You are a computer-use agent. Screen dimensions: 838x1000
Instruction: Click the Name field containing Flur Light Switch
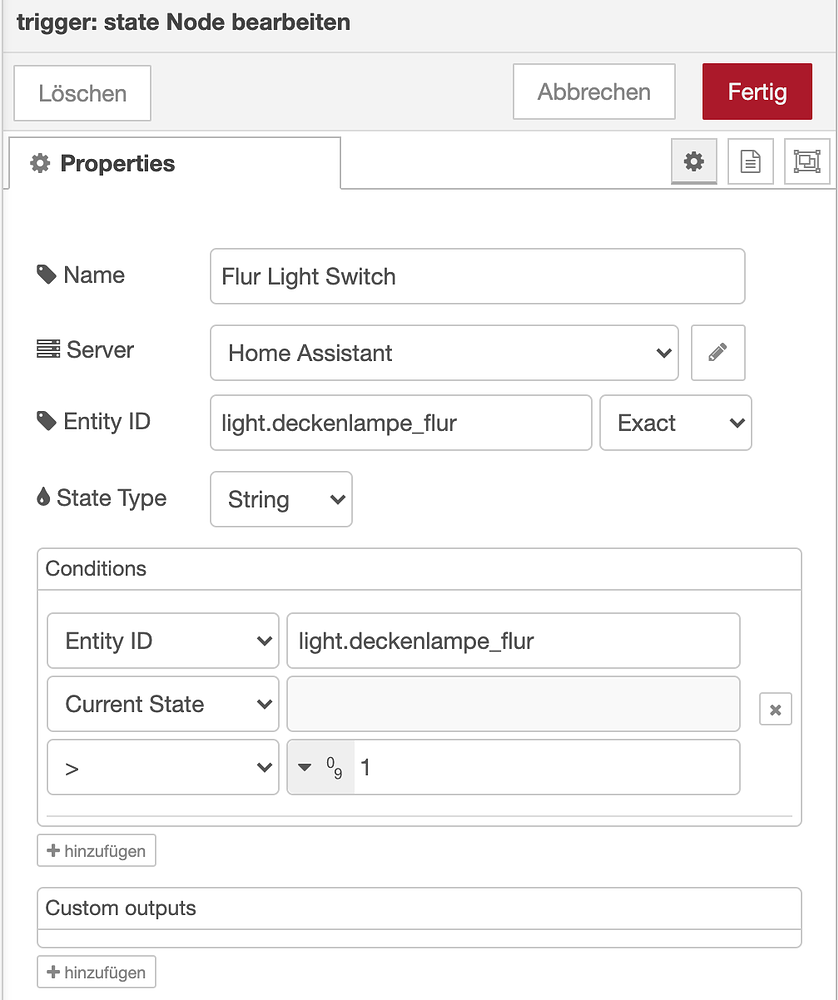click(x=477, y=277)
